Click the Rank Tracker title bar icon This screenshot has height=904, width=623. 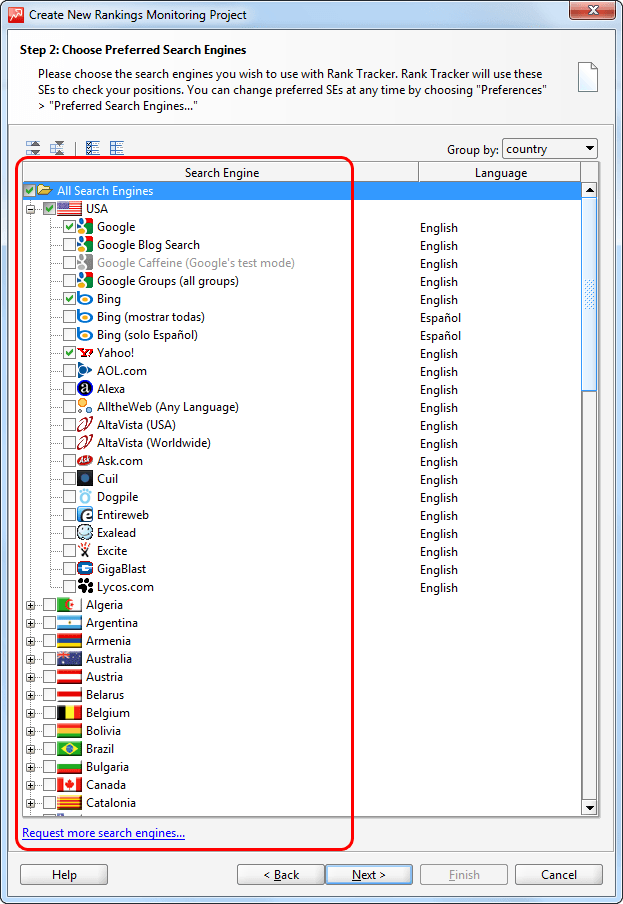point(16,14)
